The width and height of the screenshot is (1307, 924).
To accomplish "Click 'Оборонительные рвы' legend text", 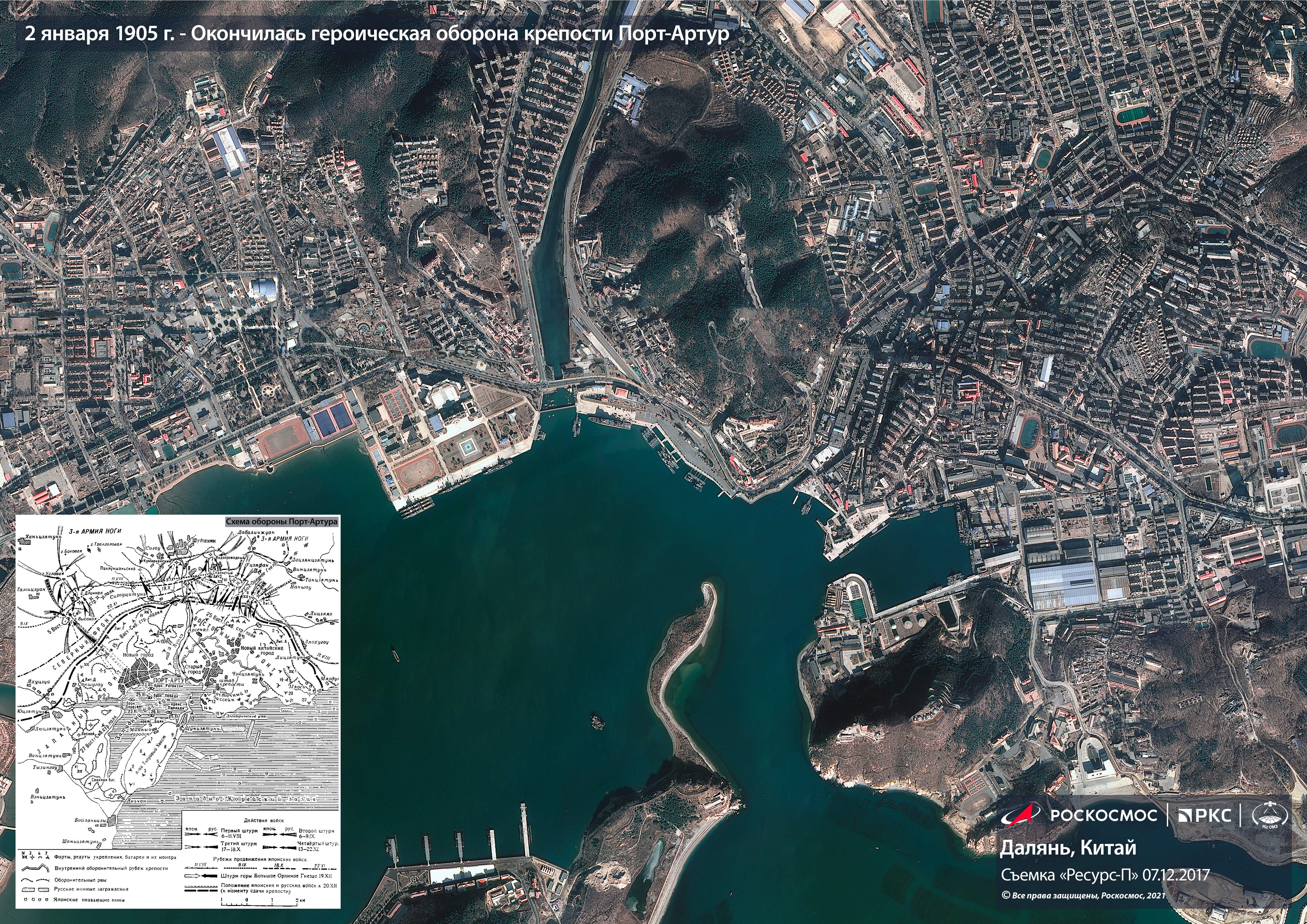I will pos(81,880).
